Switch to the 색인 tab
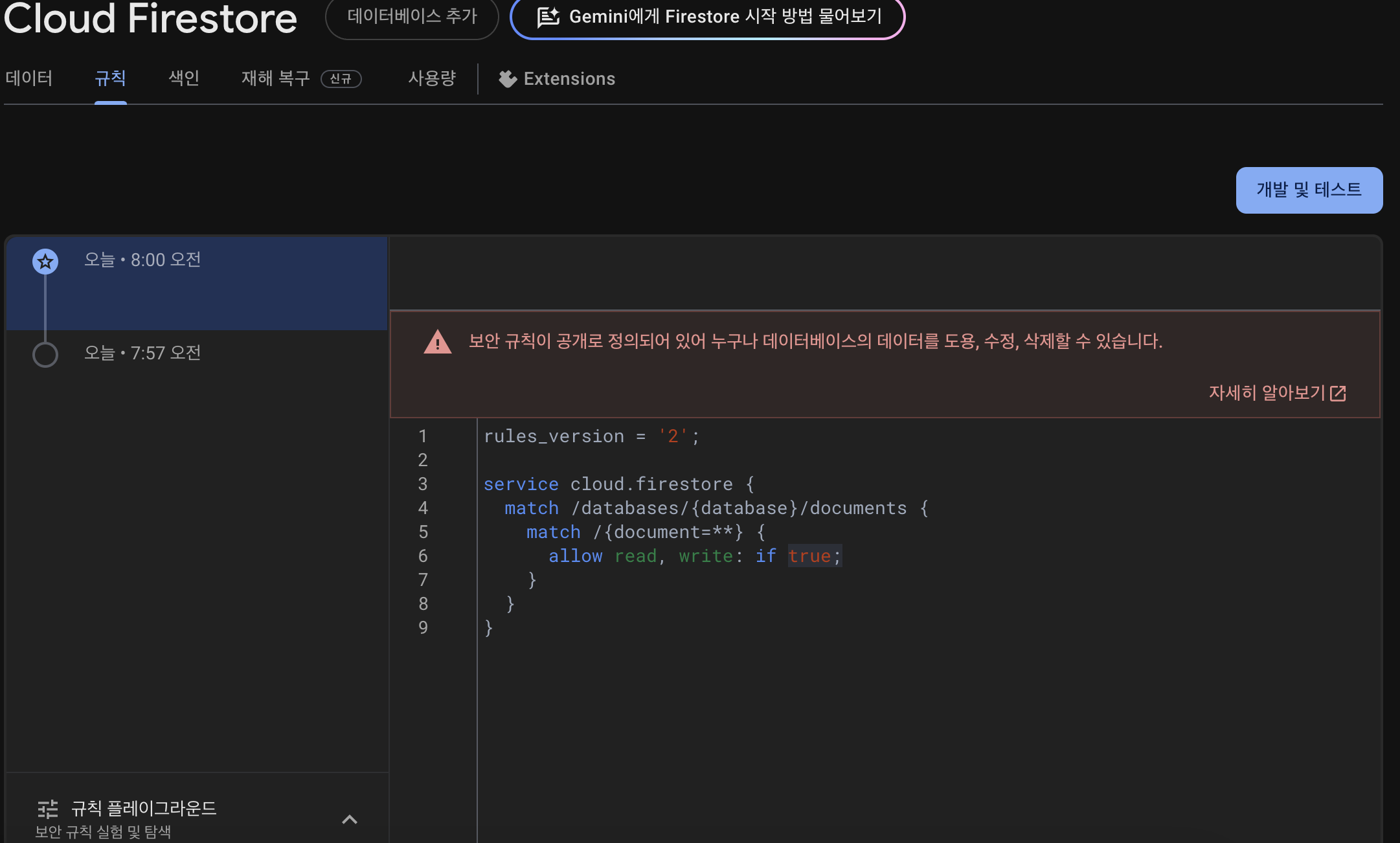Image resolution: width=1400 pixels, height=843 pixels. 184,78
